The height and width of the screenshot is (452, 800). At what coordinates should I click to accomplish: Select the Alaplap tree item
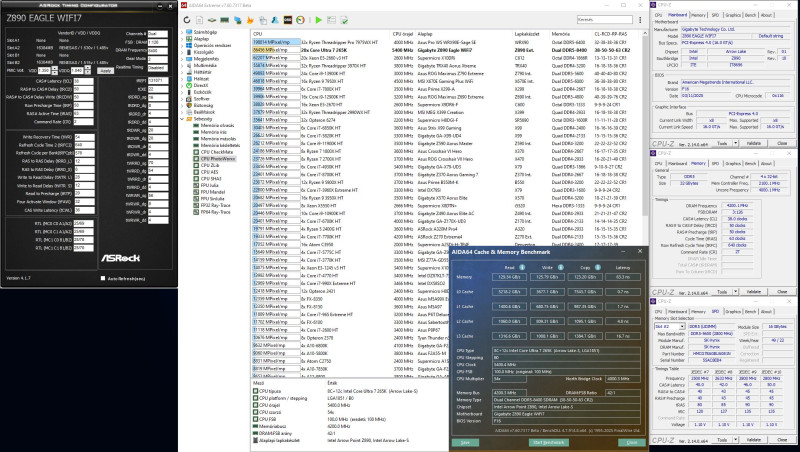[201, 39]
